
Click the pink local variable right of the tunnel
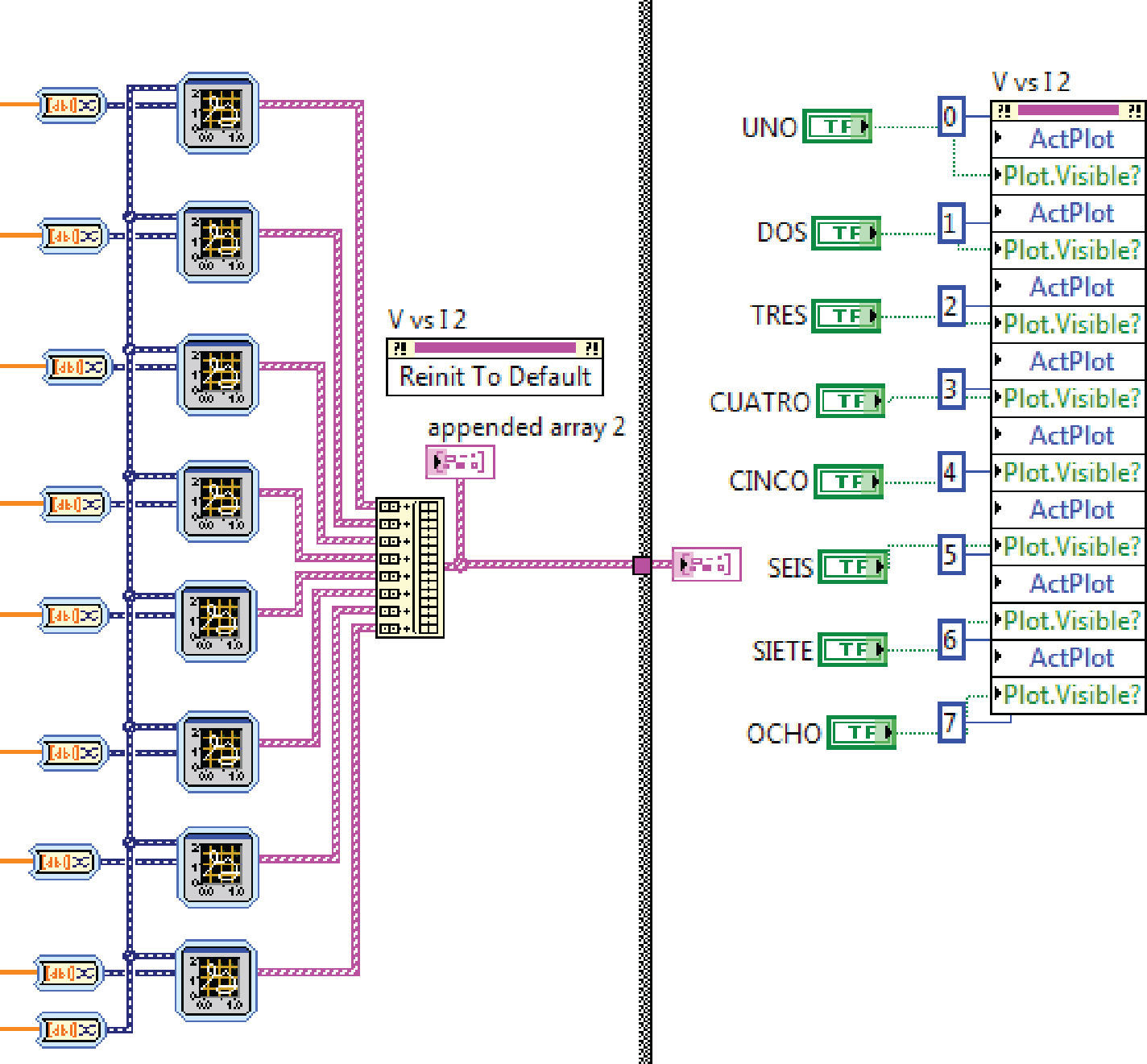point(706,565)
